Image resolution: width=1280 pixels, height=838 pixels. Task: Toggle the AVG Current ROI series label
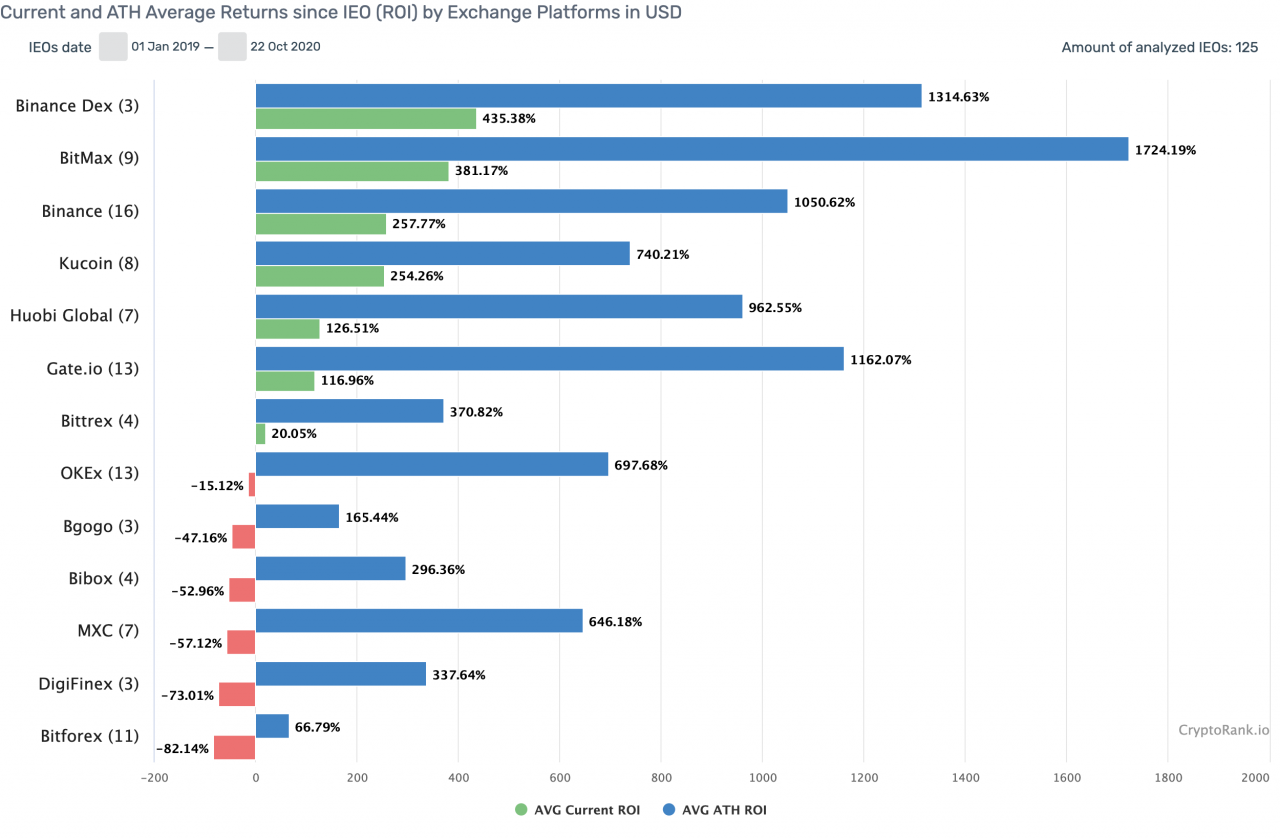[587, 810]
